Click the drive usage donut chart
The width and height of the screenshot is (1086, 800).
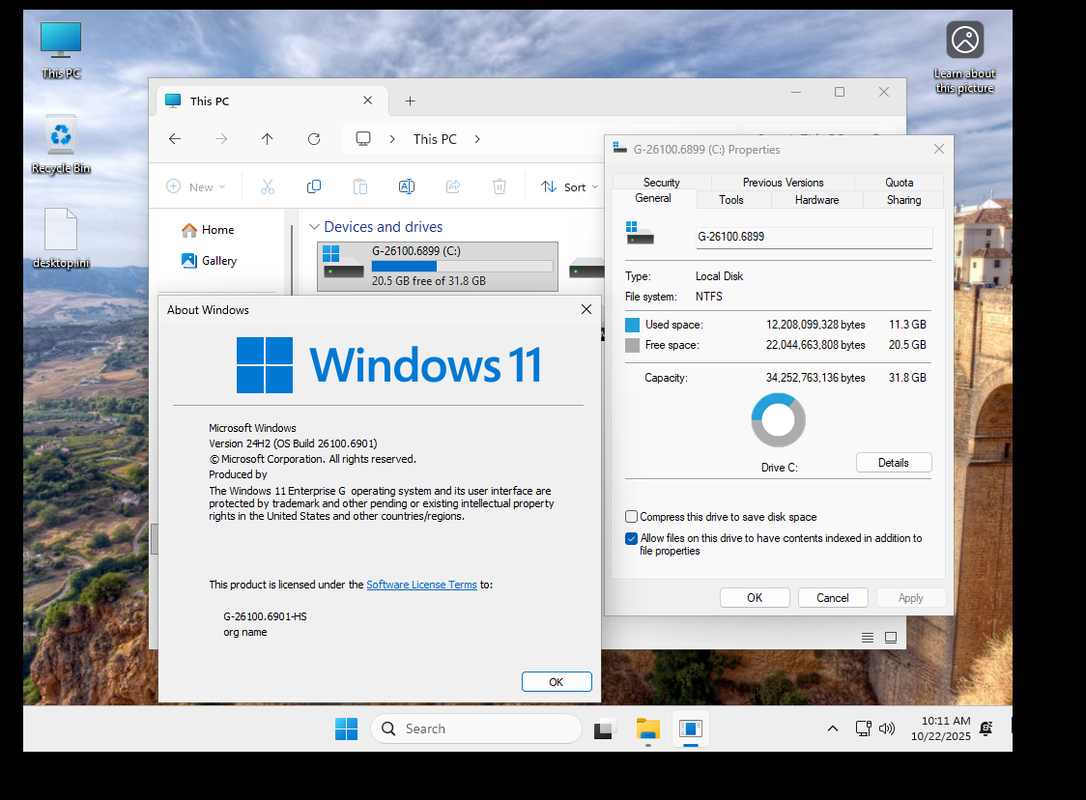(778, 420)
